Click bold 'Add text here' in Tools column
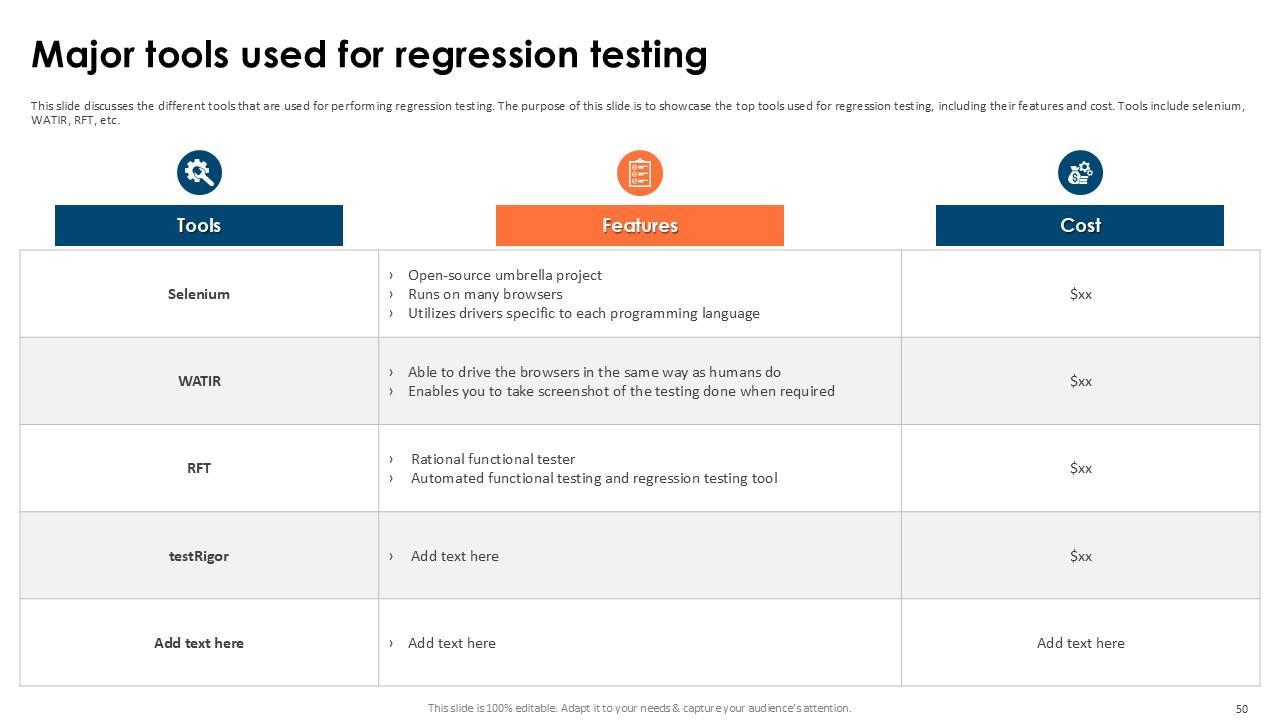Screen dimensions: 1280x720 pos(198,643)
